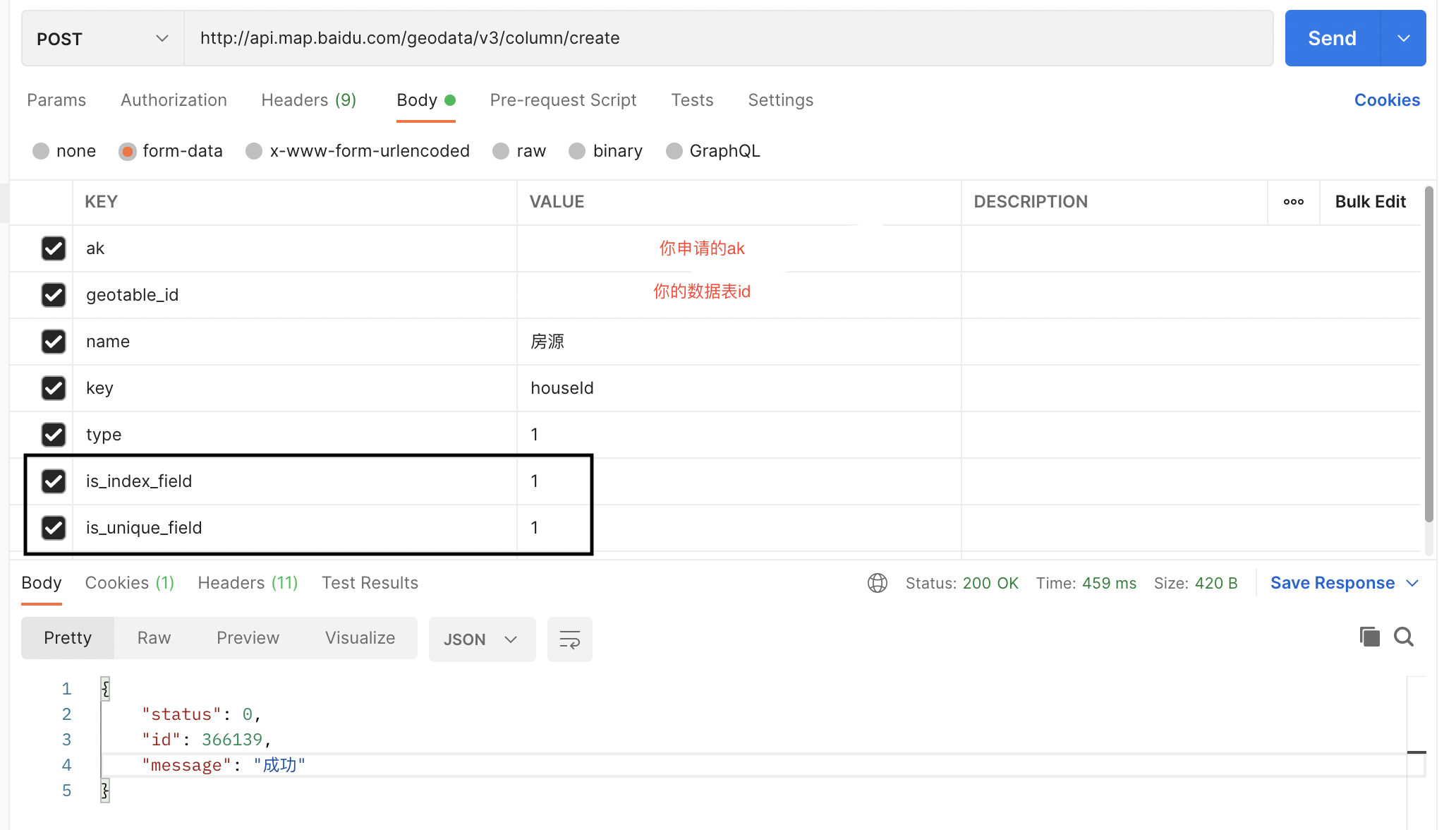This screenshot has height=830, width=1456.
Task: Uncheck the is_index_field row
Action: pos(54,481)
